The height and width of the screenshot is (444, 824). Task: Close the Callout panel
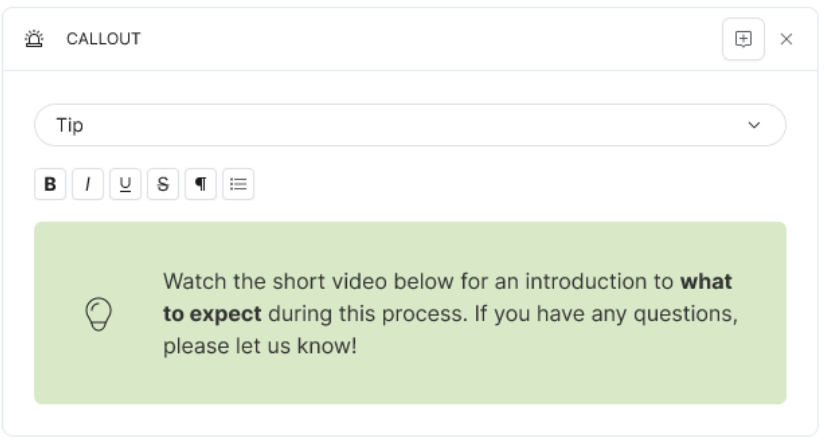(x=786, y=39)
